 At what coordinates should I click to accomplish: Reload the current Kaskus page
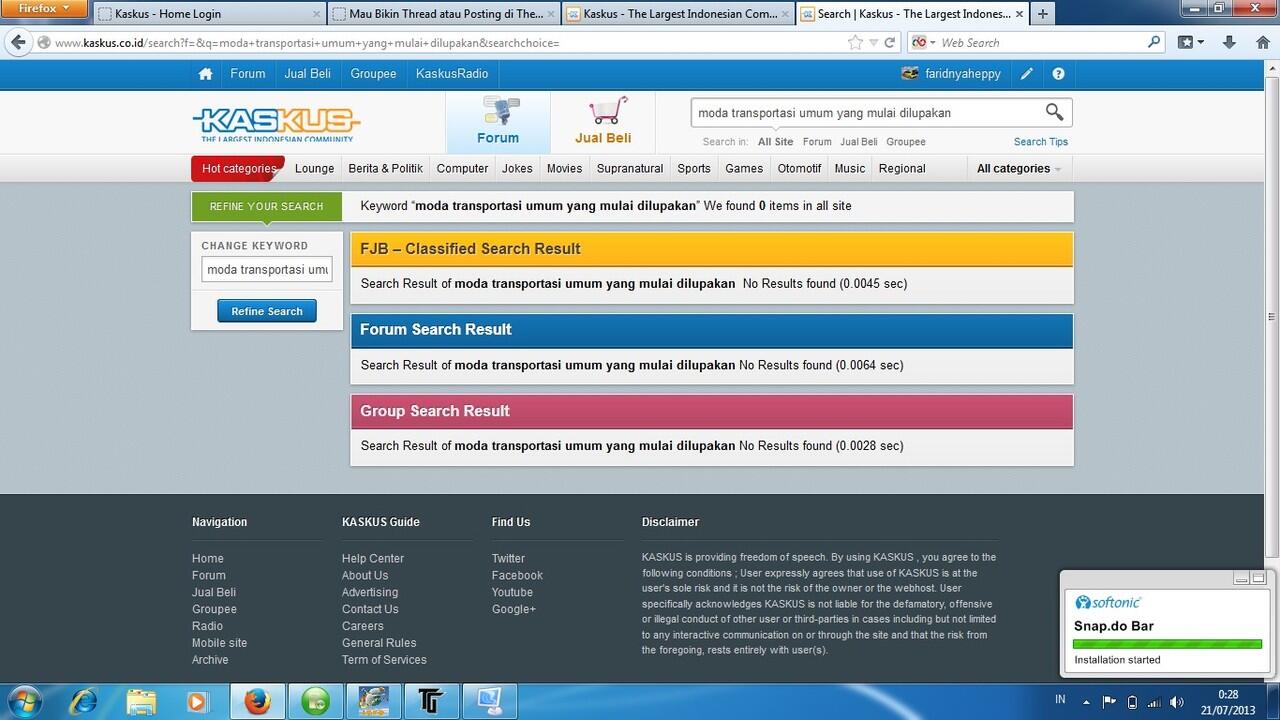tap(890, 43)
